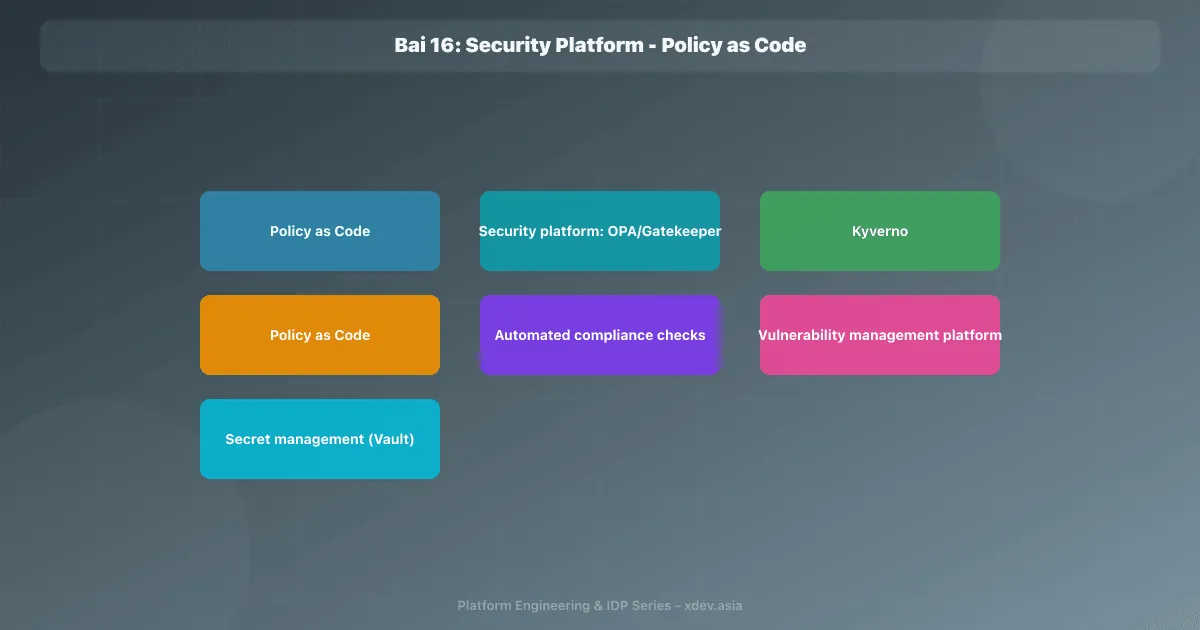Select the Automated compliance checks card
1200x630 pixels.
(x=600, y=335)
